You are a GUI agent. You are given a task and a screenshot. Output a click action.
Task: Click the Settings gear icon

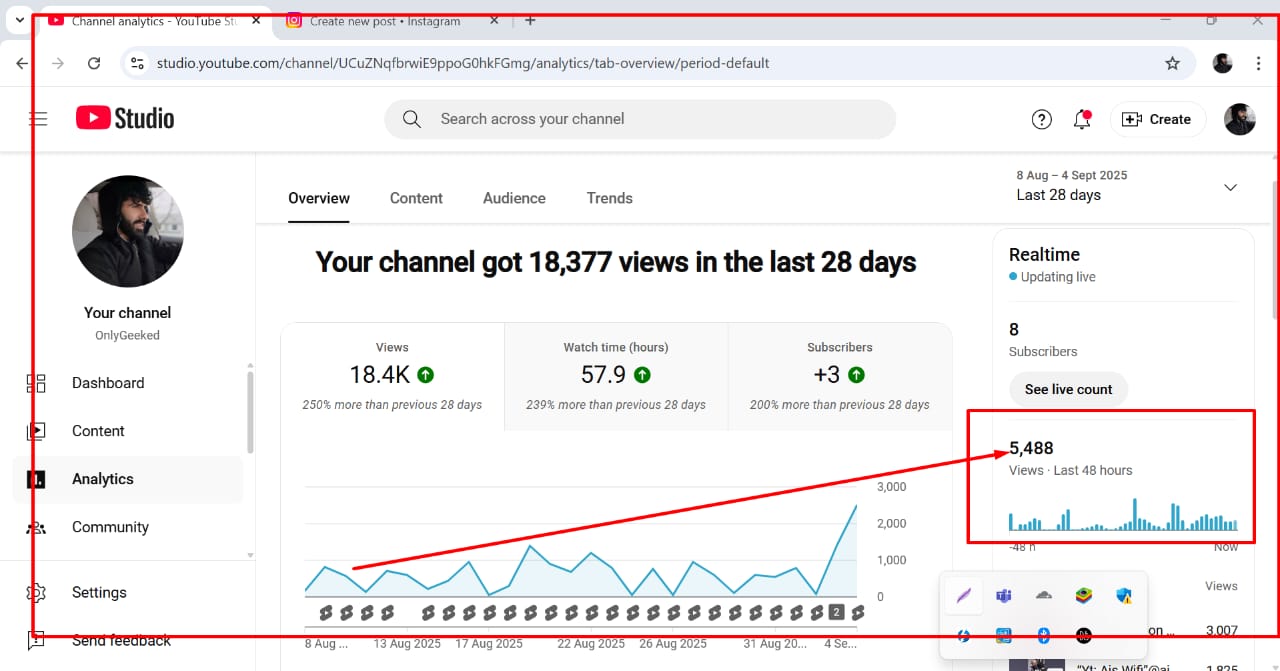click(36, 592)
